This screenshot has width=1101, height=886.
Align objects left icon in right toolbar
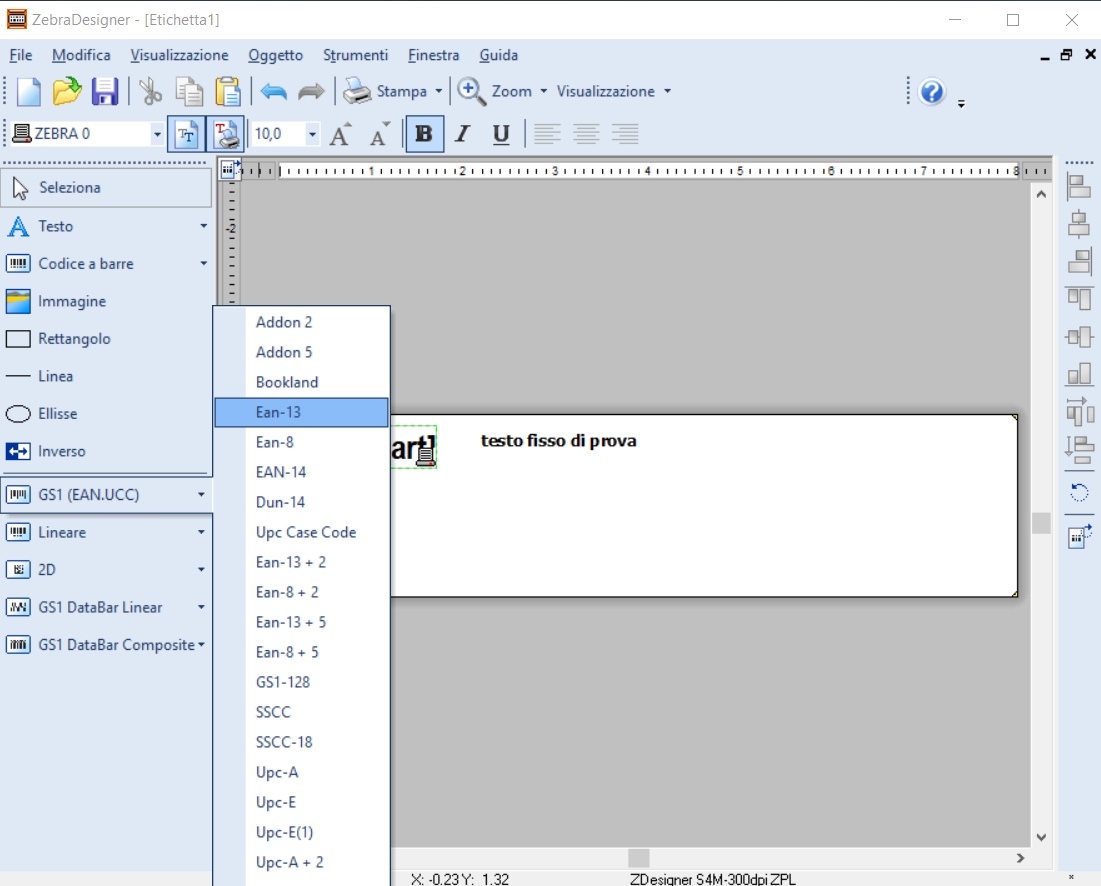pyautogui.click(x=1079, y=187)
